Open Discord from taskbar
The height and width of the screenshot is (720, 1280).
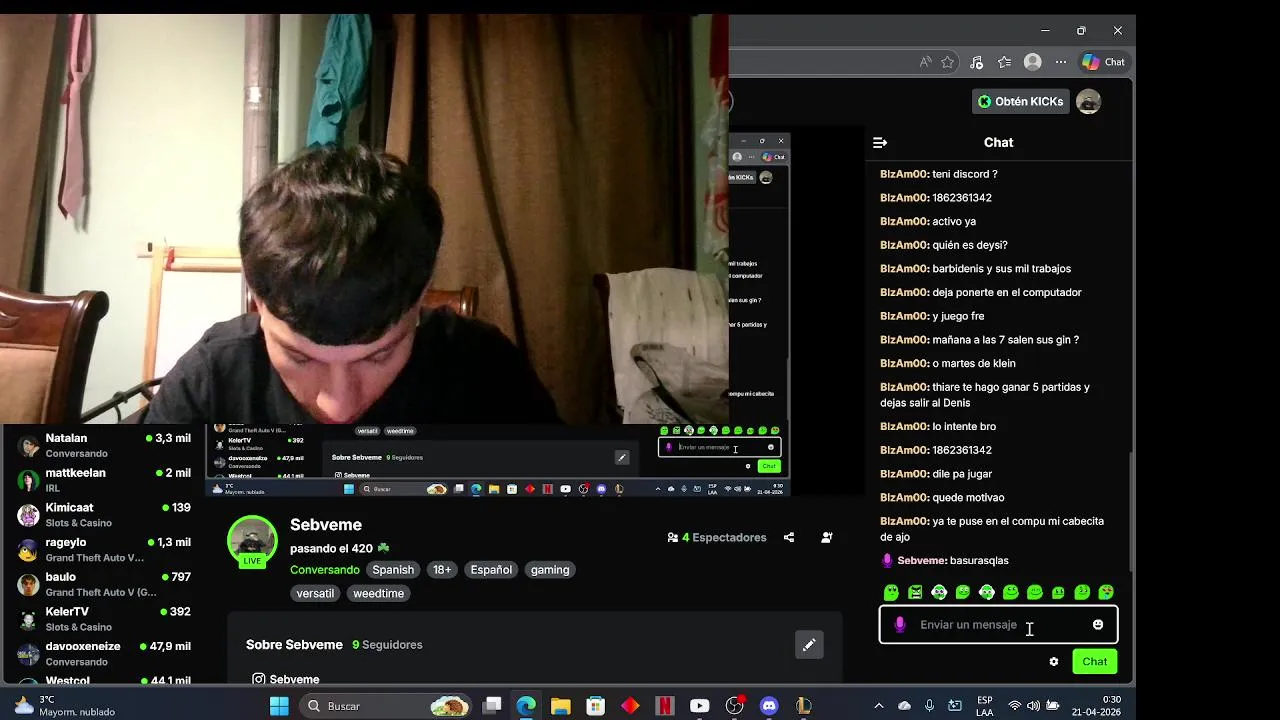pyautogui.click(x=769, y=706)
